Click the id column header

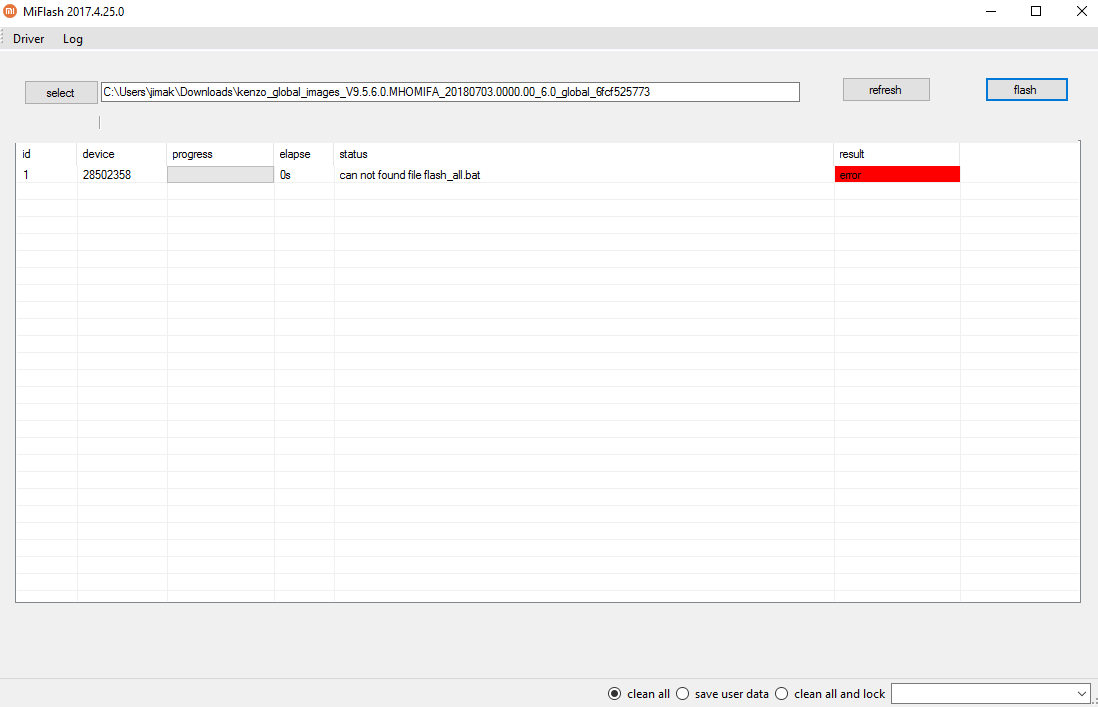click(46, 154)
